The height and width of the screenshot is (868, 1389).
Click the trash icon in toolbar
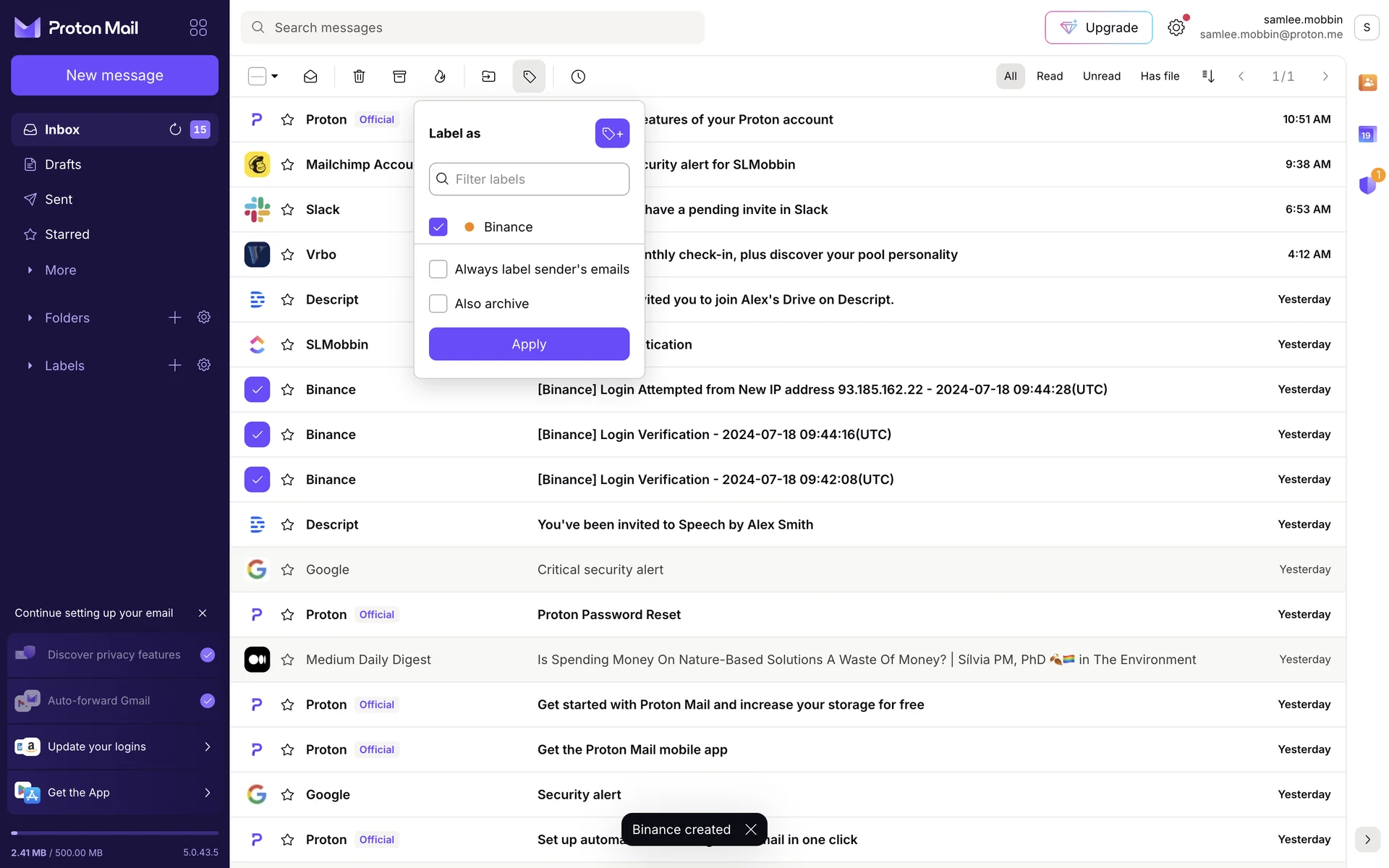click(x=359, y=76)
